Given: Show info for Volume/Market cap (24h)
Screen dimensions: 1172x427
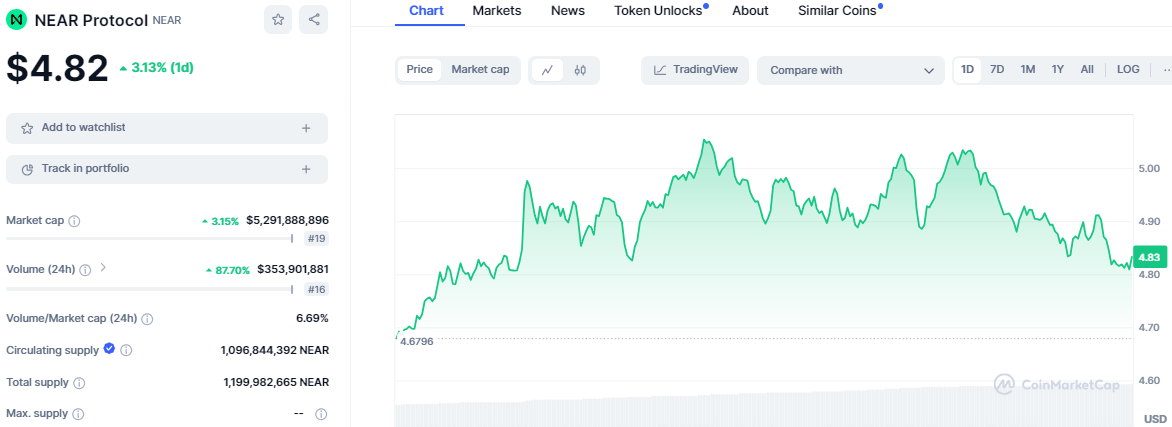Looking at the screenshot, I should [147, 319].
